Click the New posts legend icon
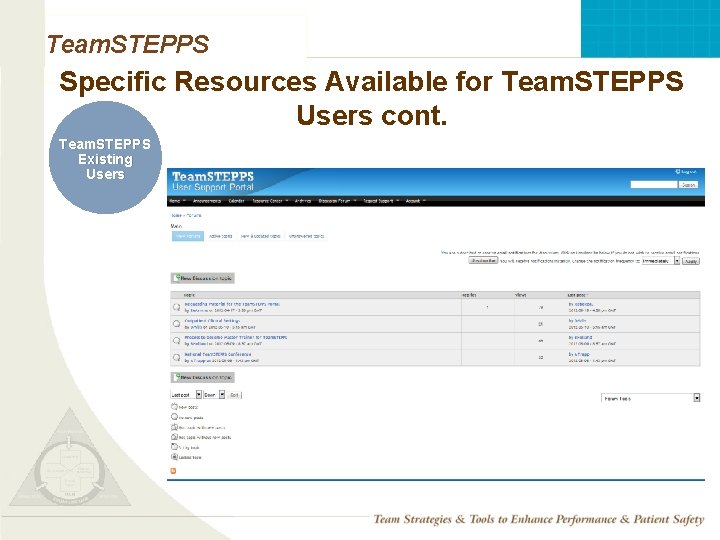The width and height of the screenshot is (720, 540). click(174, 406)
